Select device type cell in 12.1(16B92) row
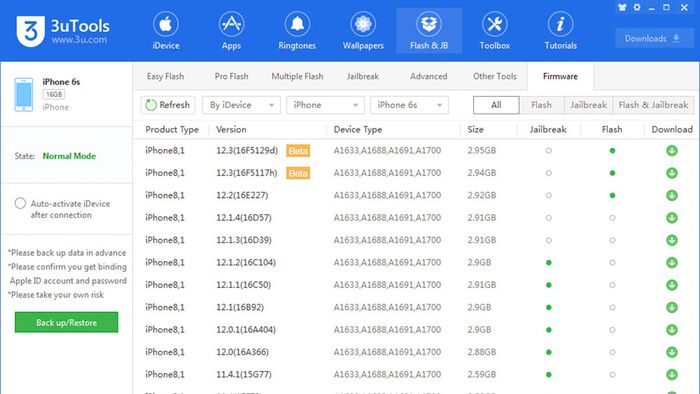The image size is (700, 394). 387,307
